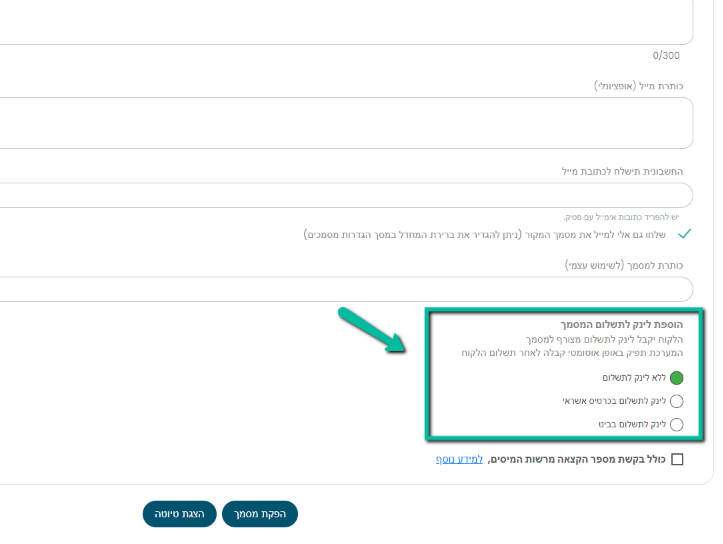Toggle the 'שלחו גם אלי למייל' checkmark

point(684,234)
